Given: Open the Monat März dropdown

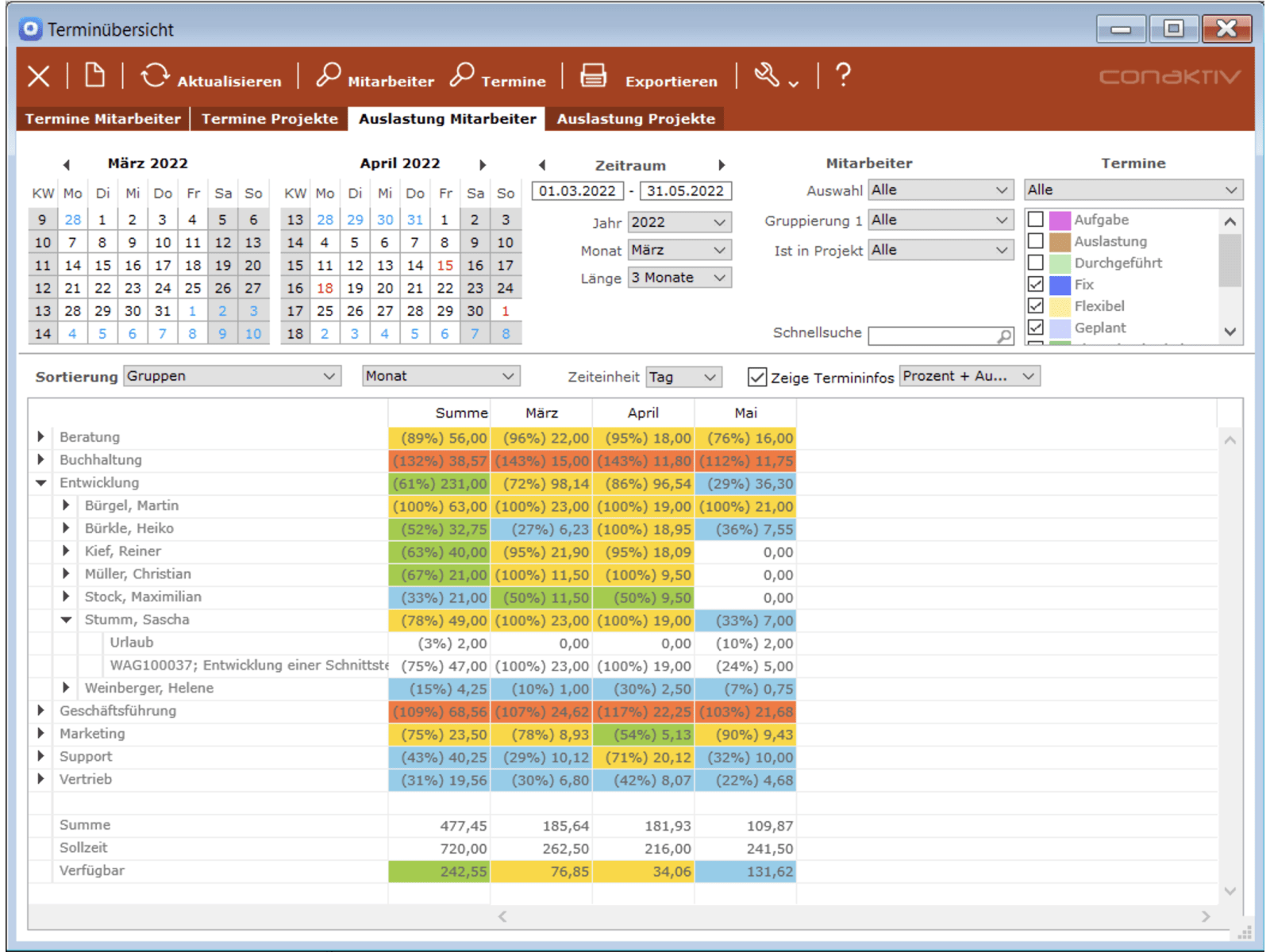Looking at the screenshot, I should 679,250.
